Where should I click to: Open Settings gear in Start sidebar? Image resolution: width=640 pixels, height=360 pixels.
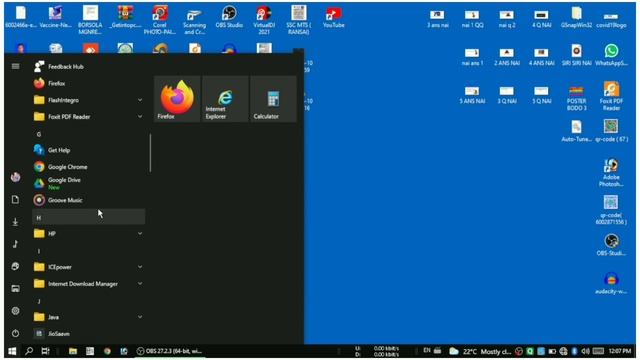(x=16, y=311)
